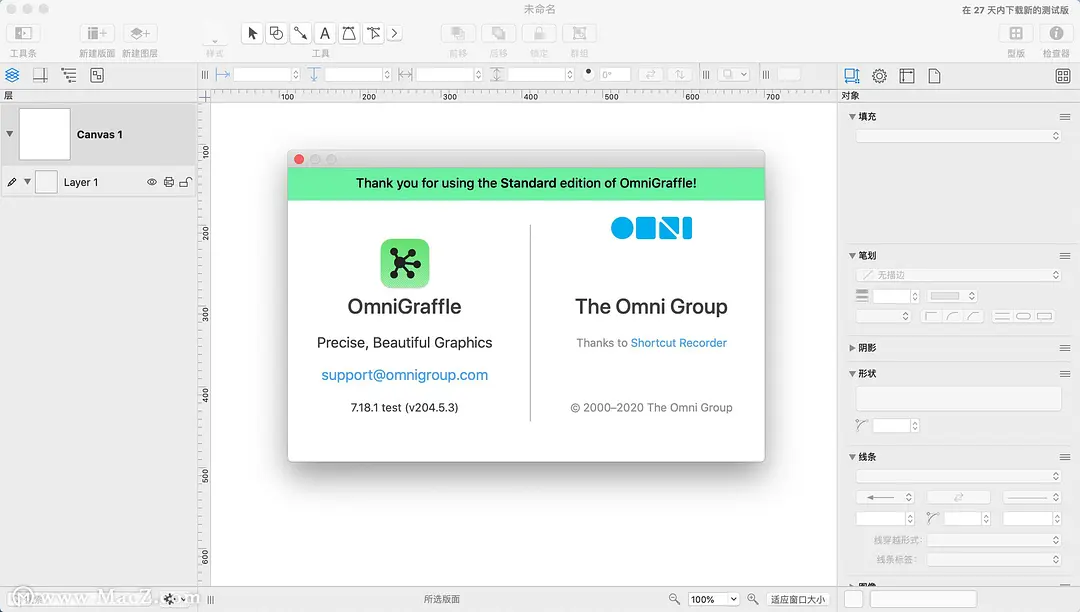This screenshot has width=1080, height=612.
Task: Pick the Shape tool
Action: 276,33
